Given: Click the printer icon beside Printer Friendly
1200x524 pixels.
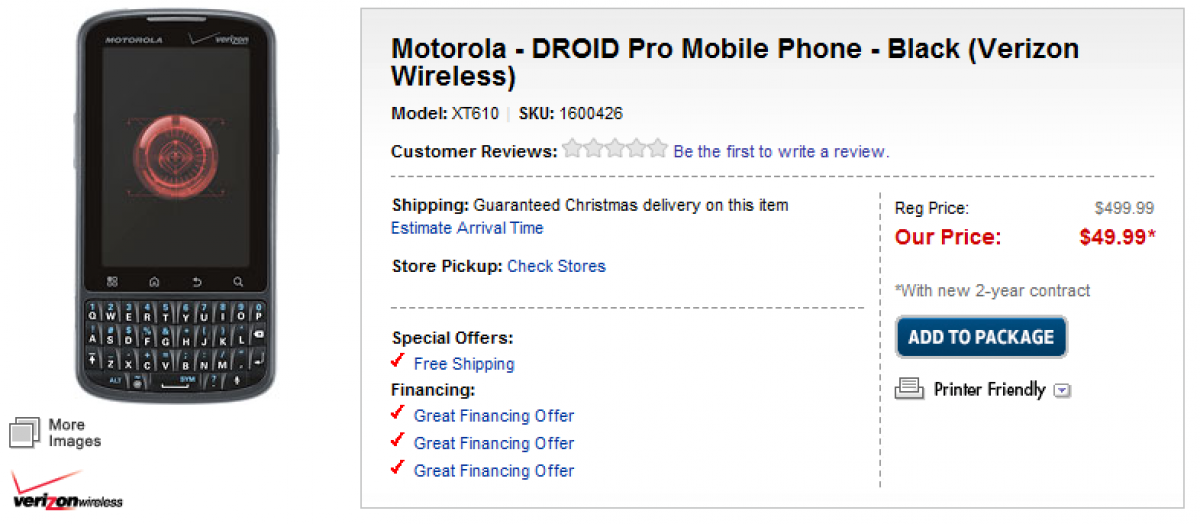Looking at the screenshot, I should (x=909, y=389).
